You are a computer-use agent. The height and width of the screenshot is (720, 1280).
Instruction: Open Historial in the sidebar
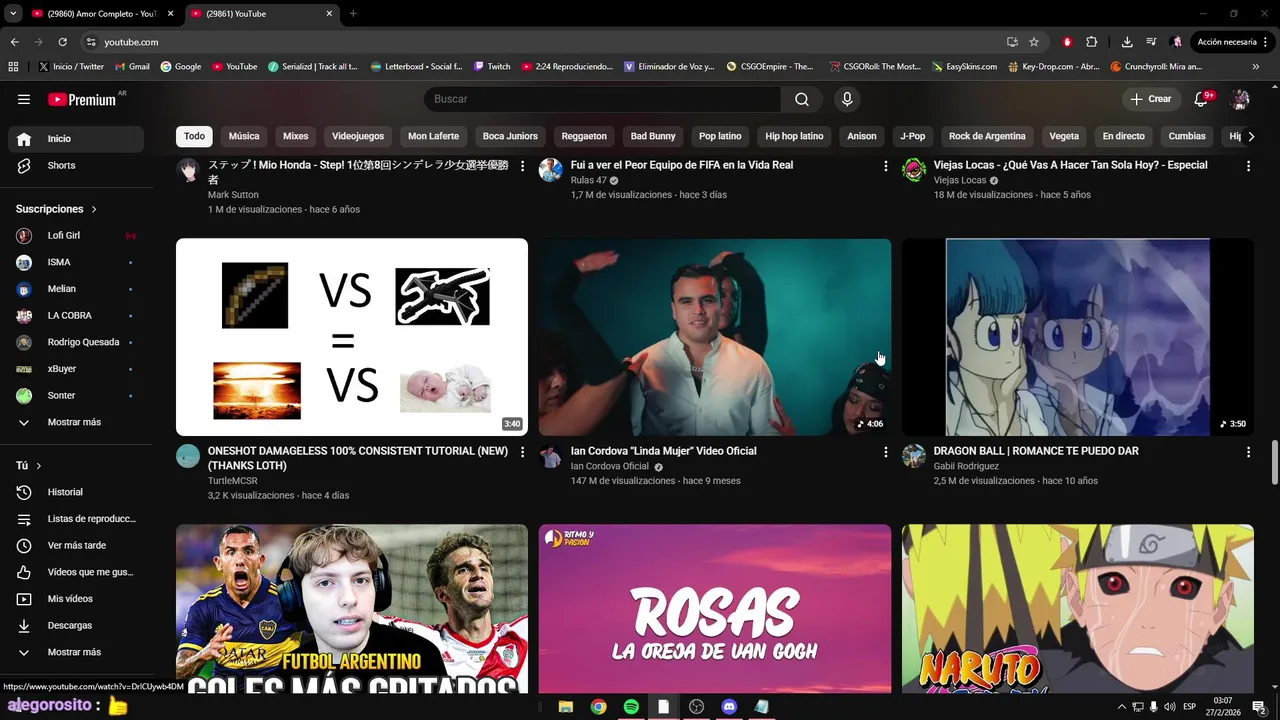[76, 492]
